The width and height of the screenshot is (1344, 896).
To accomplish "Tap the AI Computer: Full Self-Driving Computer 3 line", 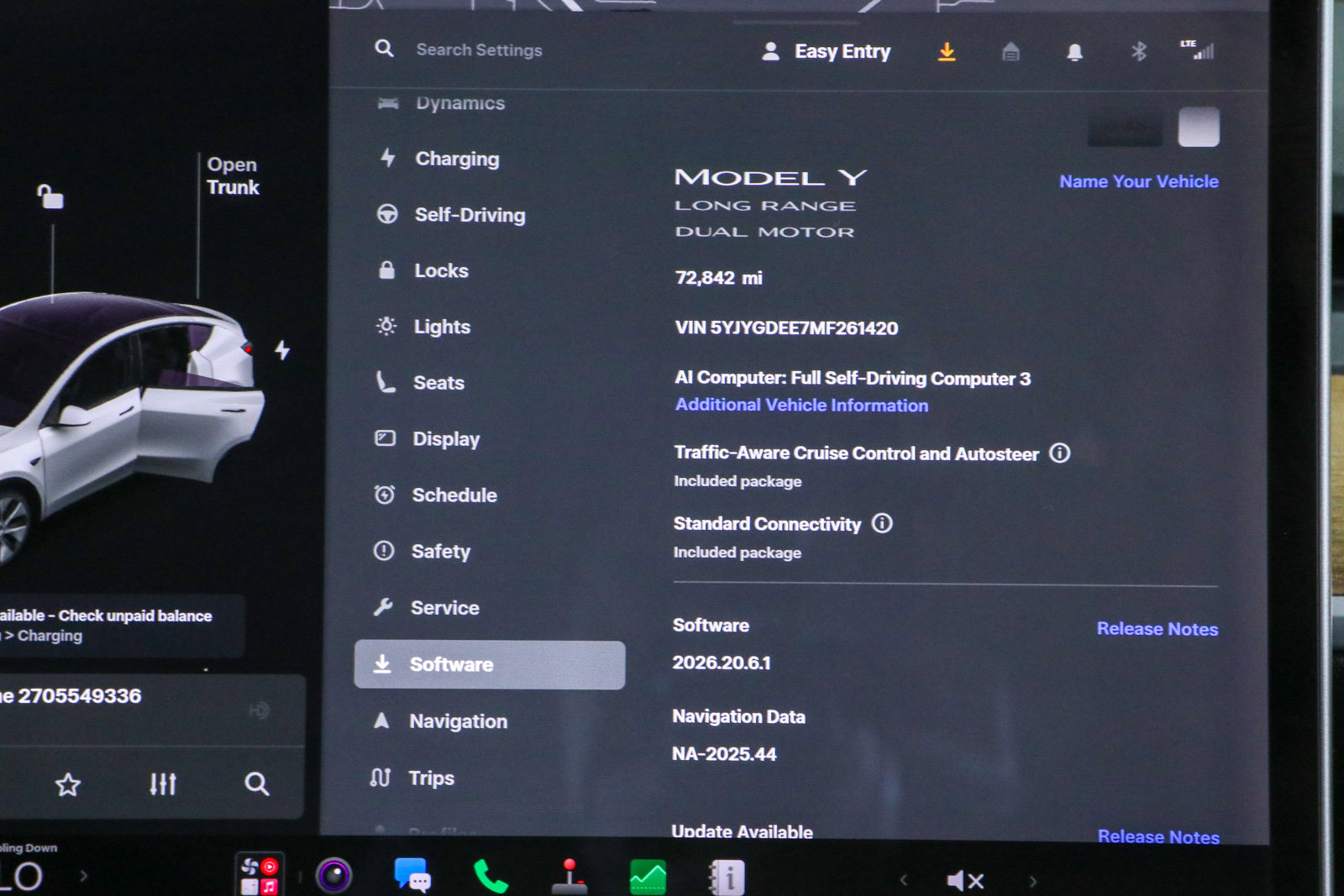I will click(853, 379).
